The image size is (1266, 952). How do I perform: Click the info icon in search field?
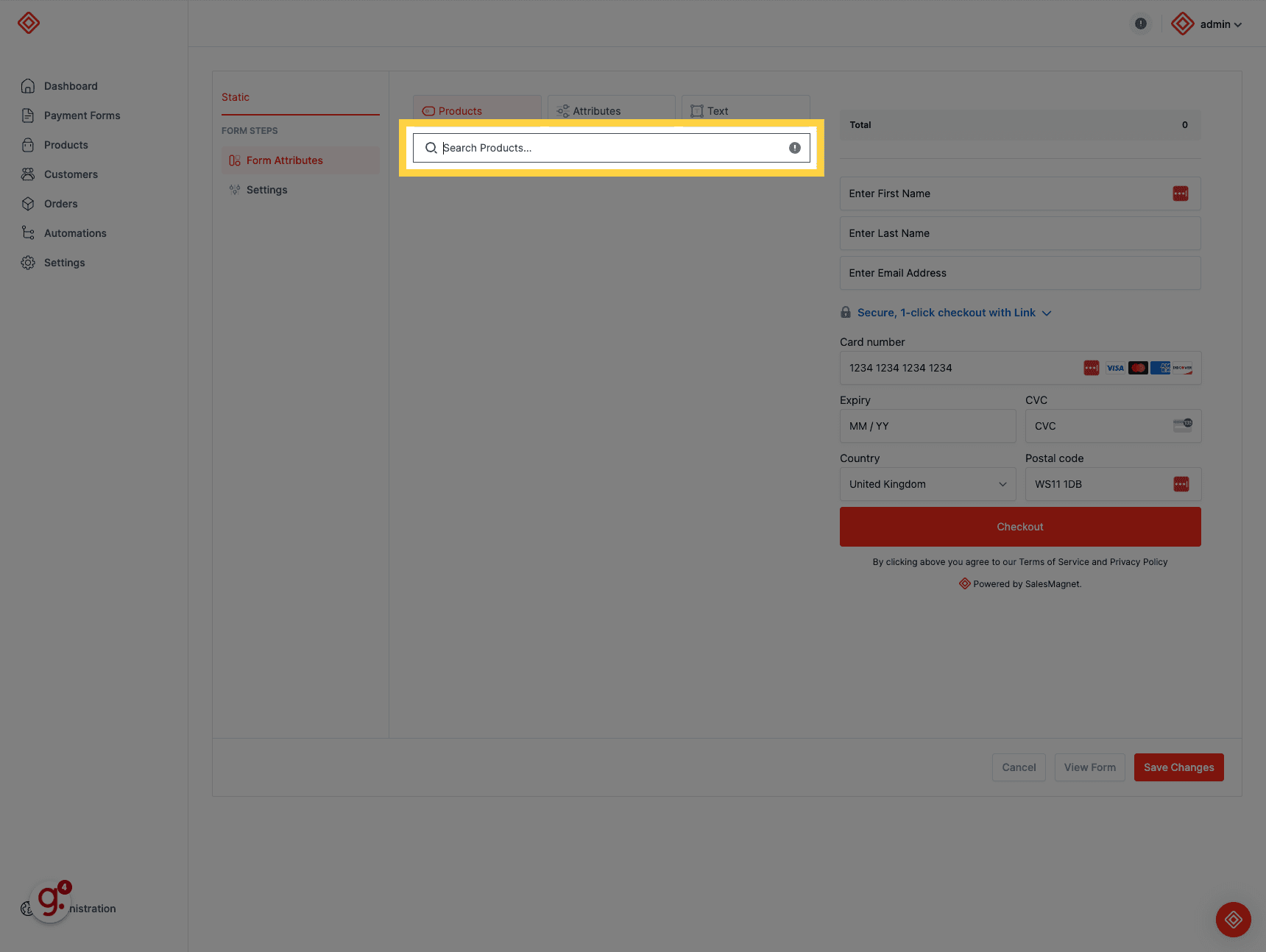point(795,148)
